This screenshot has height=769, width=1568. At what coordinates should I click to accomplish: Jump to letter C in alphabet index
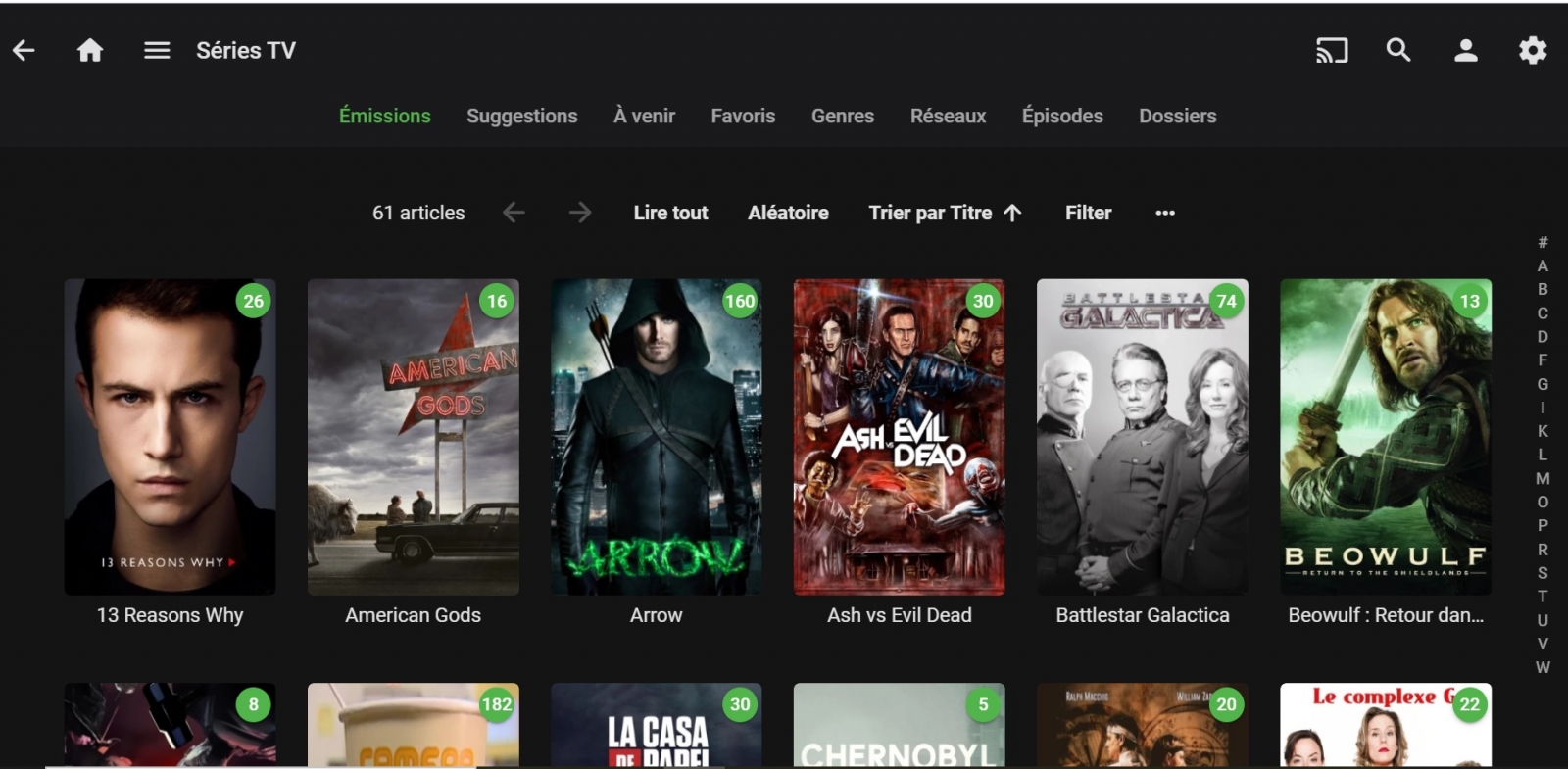tap(1543, 313)
